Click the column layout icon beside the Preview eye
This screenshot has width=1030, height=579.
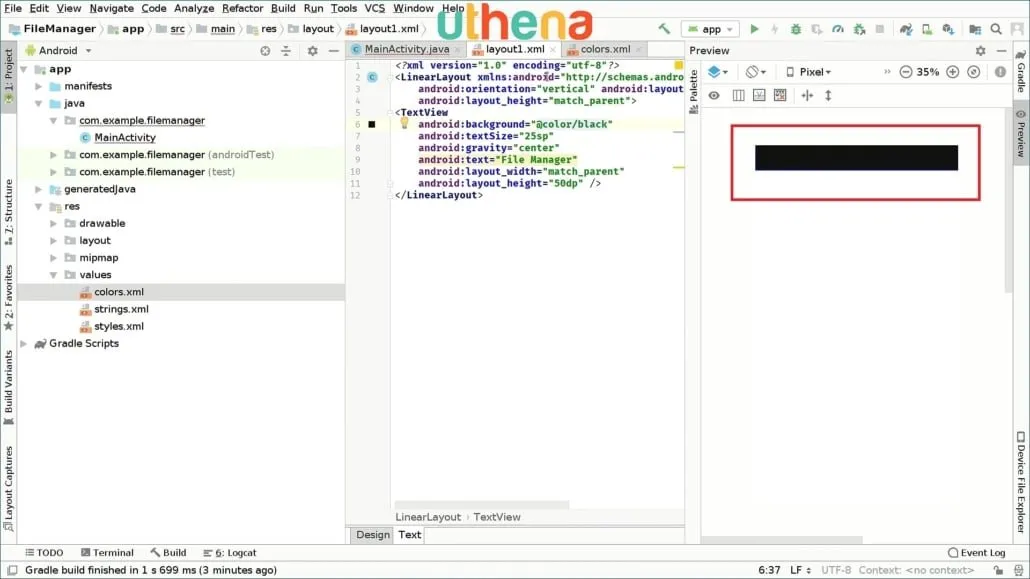point(738,95)
